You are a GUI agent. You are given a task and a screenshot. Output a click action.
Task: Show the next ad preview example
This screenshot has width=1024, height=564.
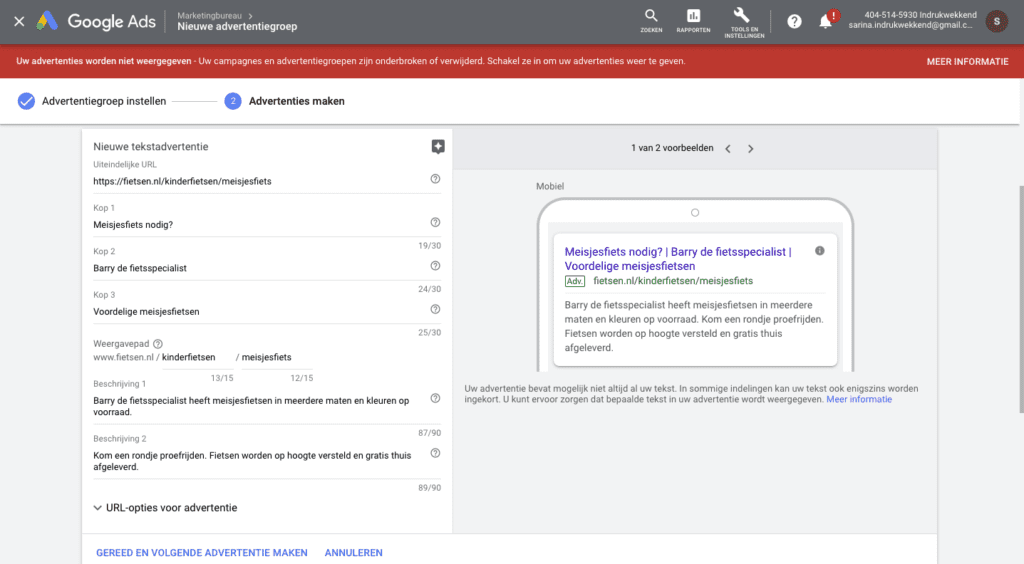751,149
